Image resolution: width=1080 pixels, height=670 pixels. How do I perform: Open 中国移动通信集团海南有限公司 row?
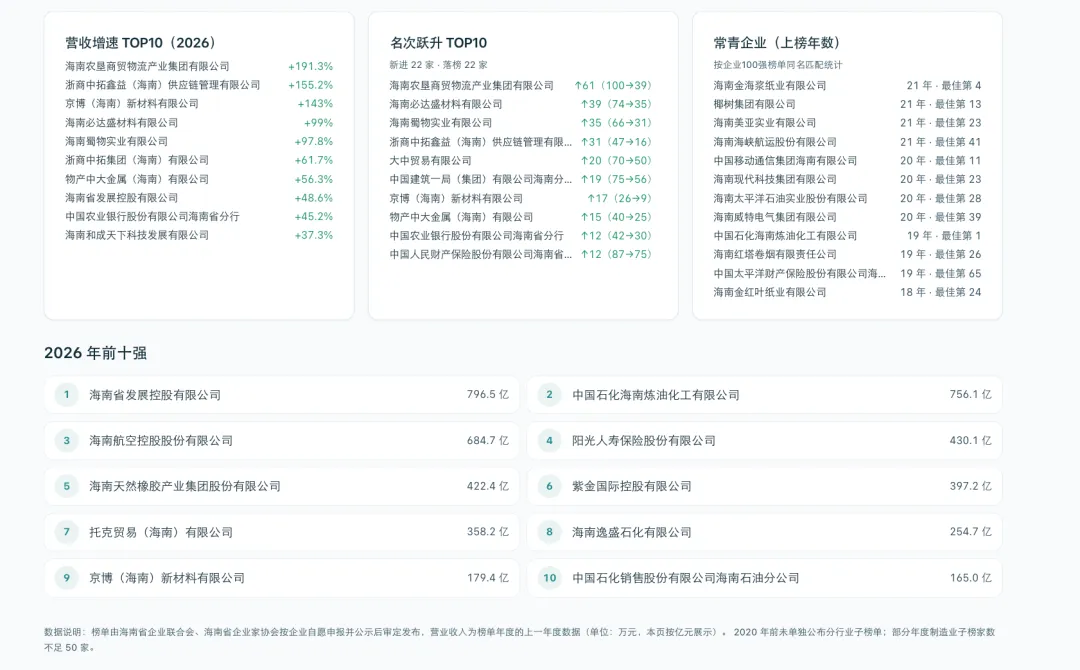(847, 160)
